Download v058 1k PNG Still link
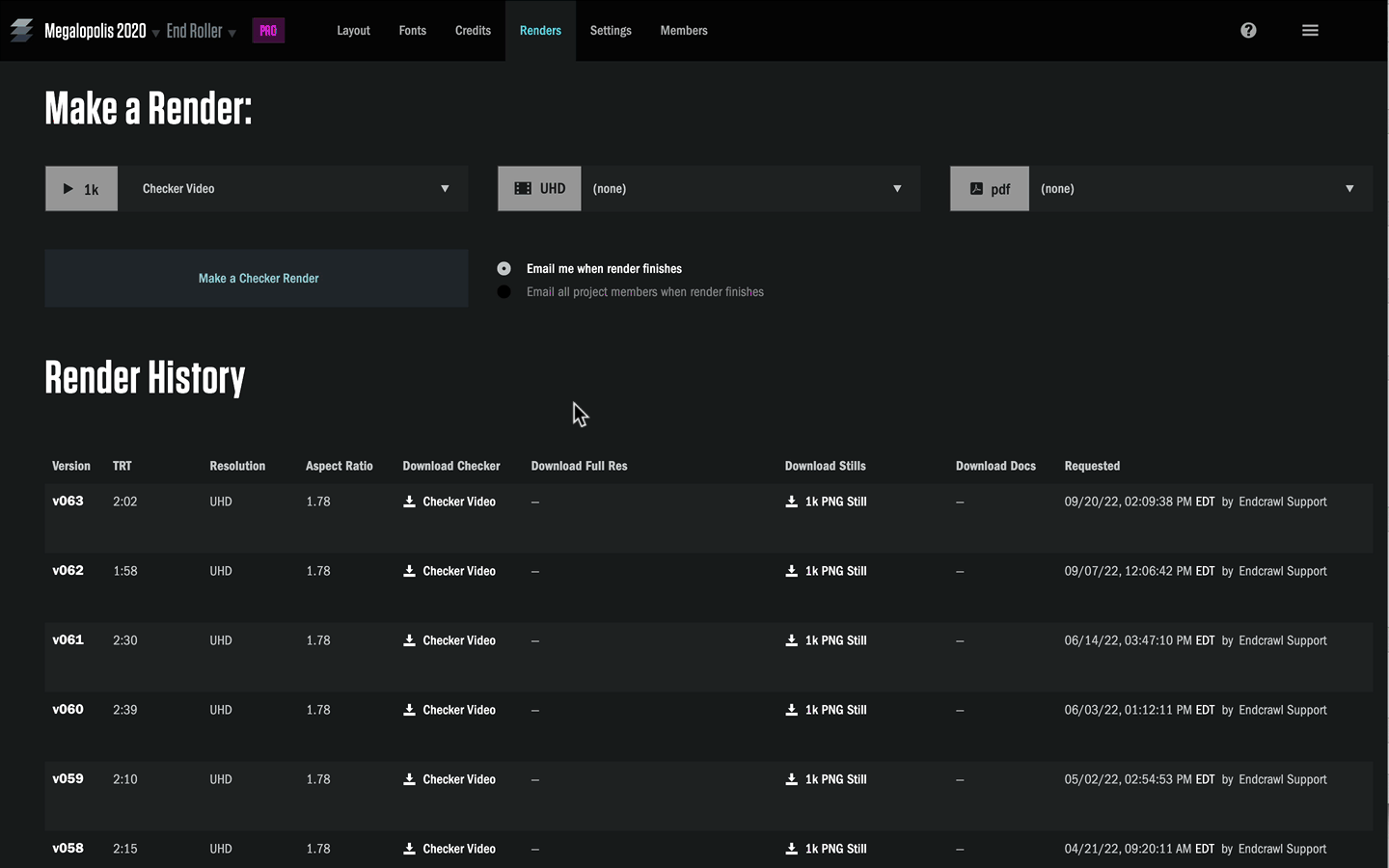Image resolution: width=1389 pixels, height=868 pixels. 836,849
